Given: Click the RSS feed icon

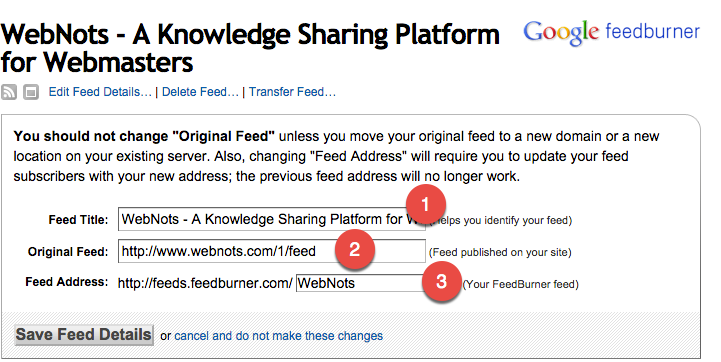Looking at the screenshot, I should [9, 92].
